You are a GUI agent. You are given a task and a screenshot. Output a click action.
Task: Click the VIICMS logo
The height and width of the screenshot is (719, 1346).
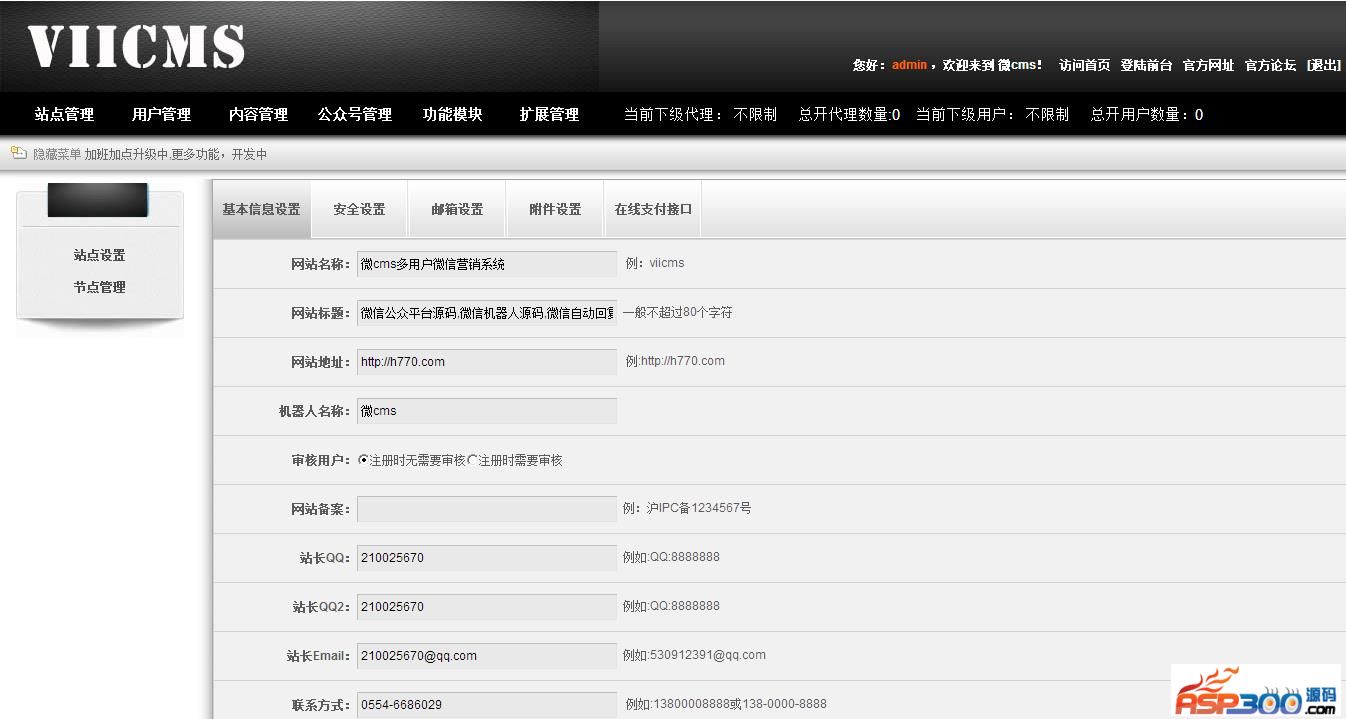pyautogui.click(x=136, y=47)
